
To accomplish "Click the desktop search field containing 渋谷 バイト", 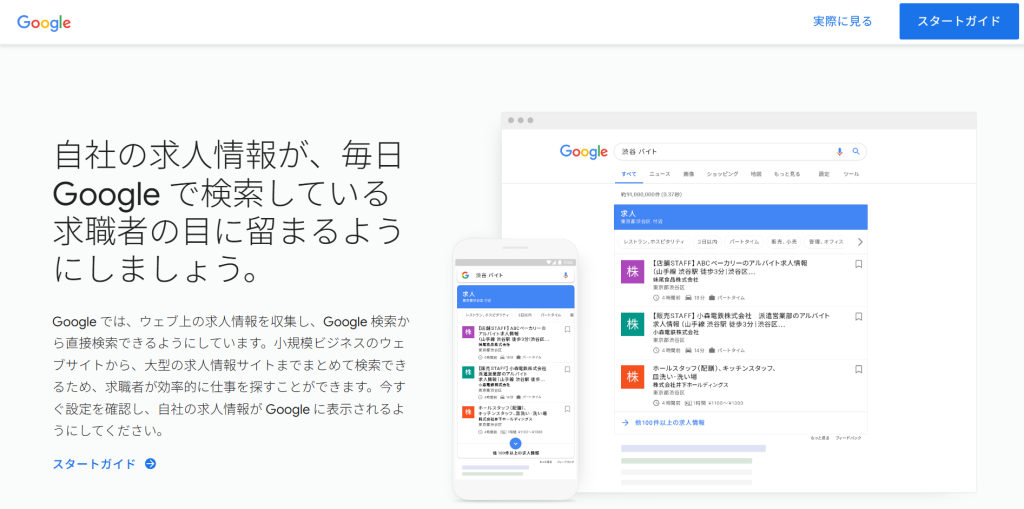I will click(x=720, y=152).
